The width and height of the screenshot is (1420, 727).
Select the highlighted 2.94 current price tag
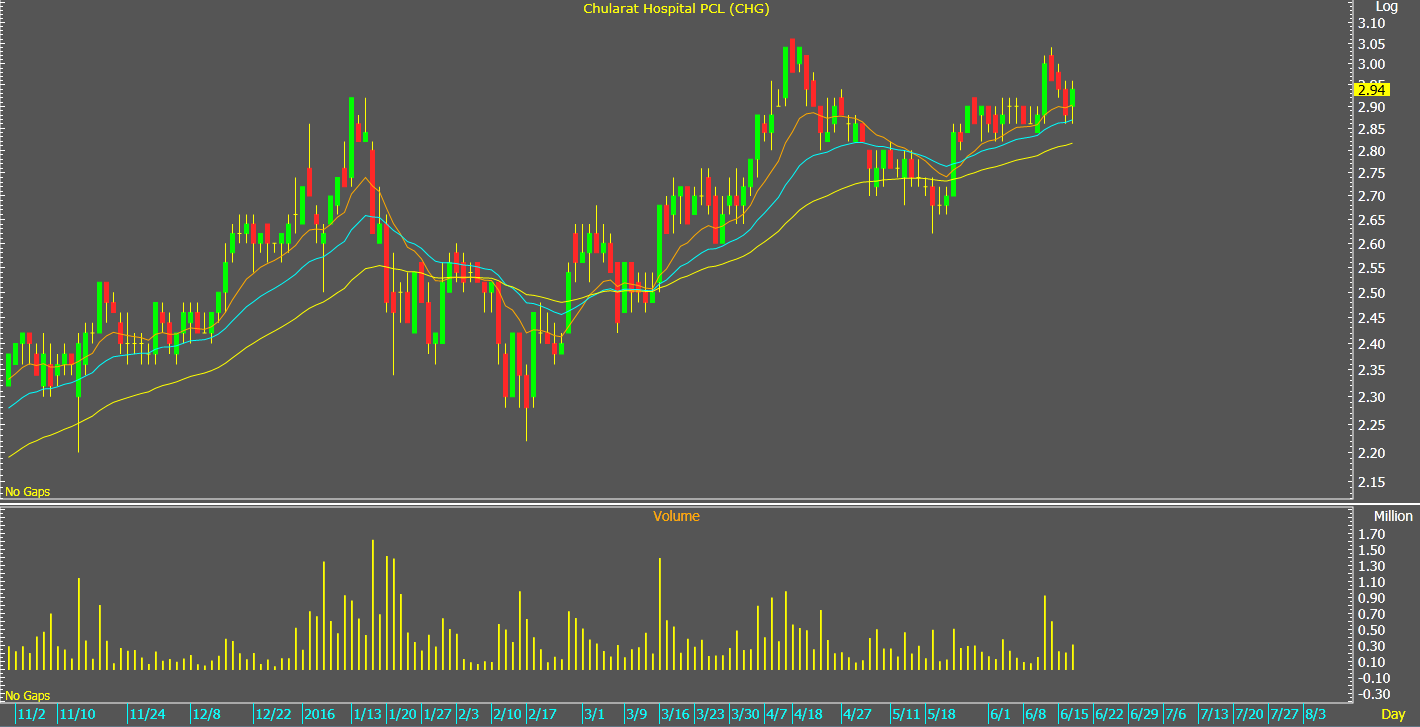[1370, 89]
